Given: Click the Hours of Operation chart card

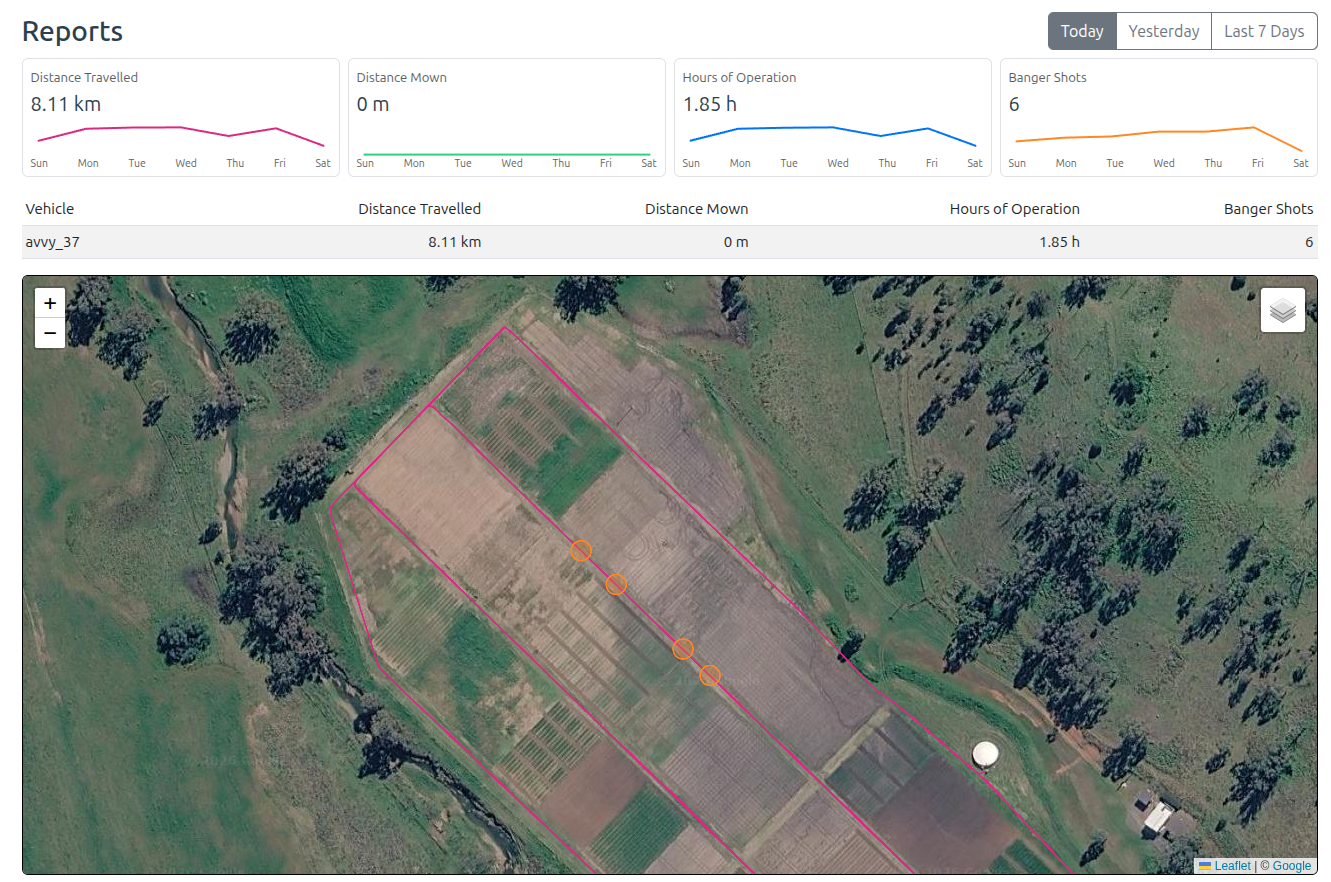Looking at the screenshot, I should (833, 118).
